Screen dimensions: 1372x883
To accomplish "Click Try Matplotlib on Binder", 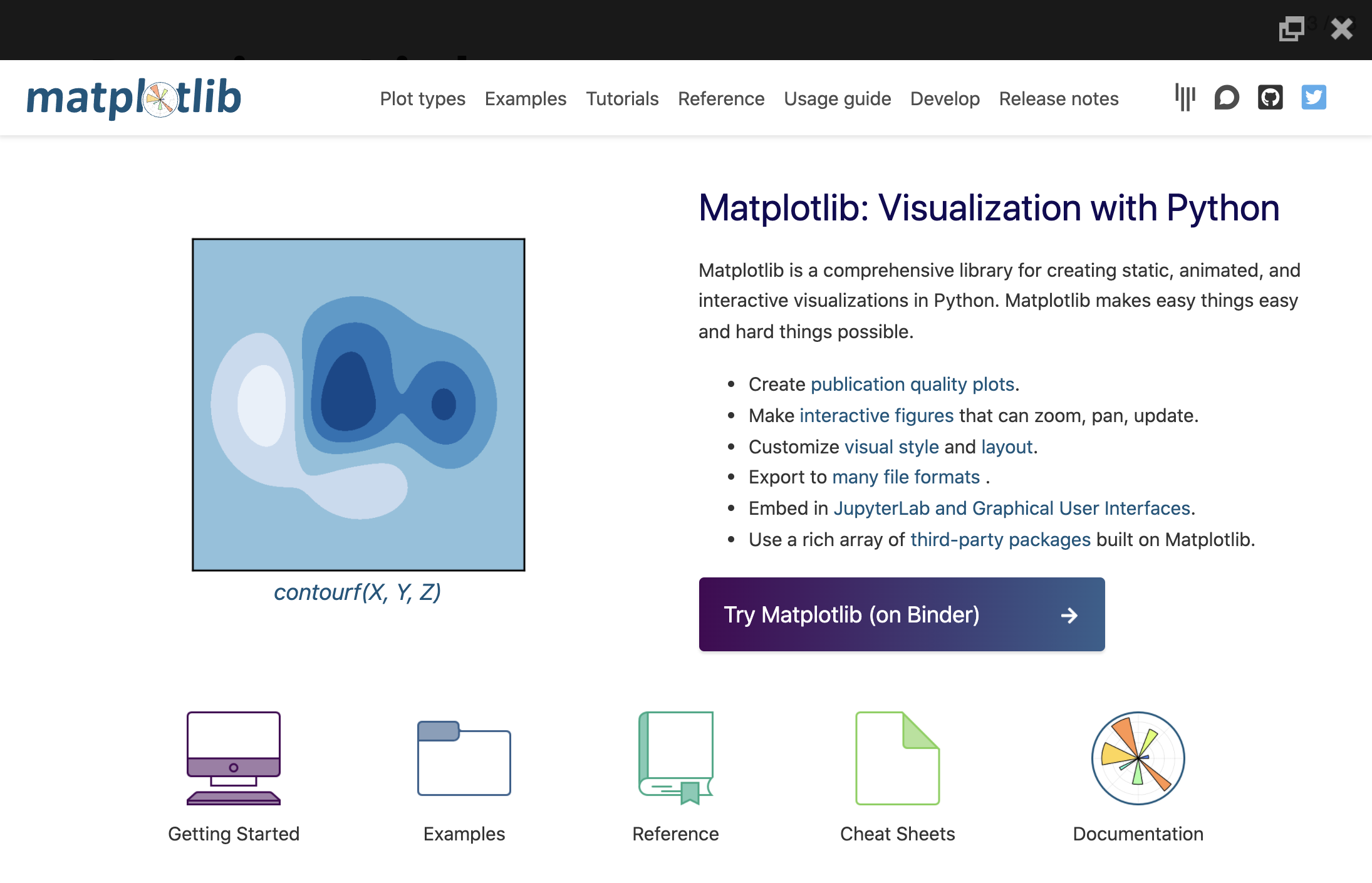I will 901,614.
